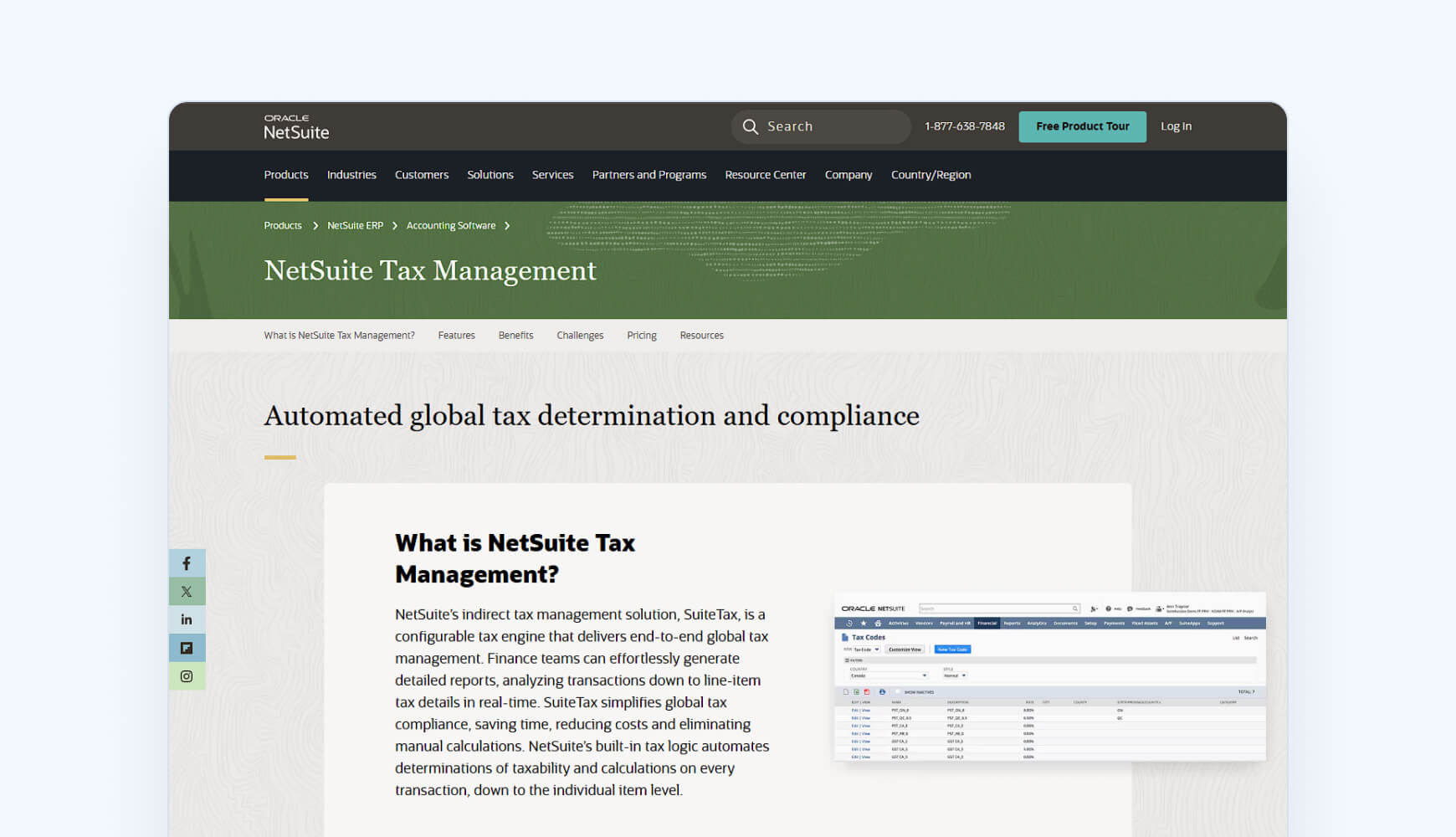The width and height of the screenshot is (1456, 837).
Task: Jump to the Resources section
Action: (701, 336)
